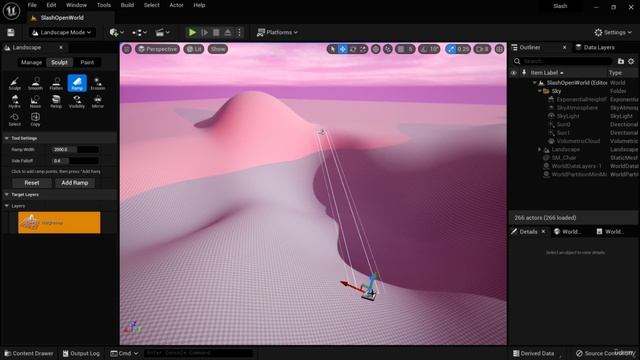
Task: Open the Landscape Mode dropdown
Action: coord(62,32)
